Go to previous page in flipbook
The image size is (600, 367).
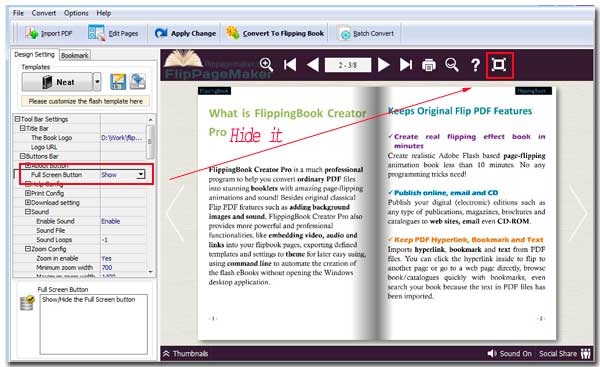coord(313,65)
